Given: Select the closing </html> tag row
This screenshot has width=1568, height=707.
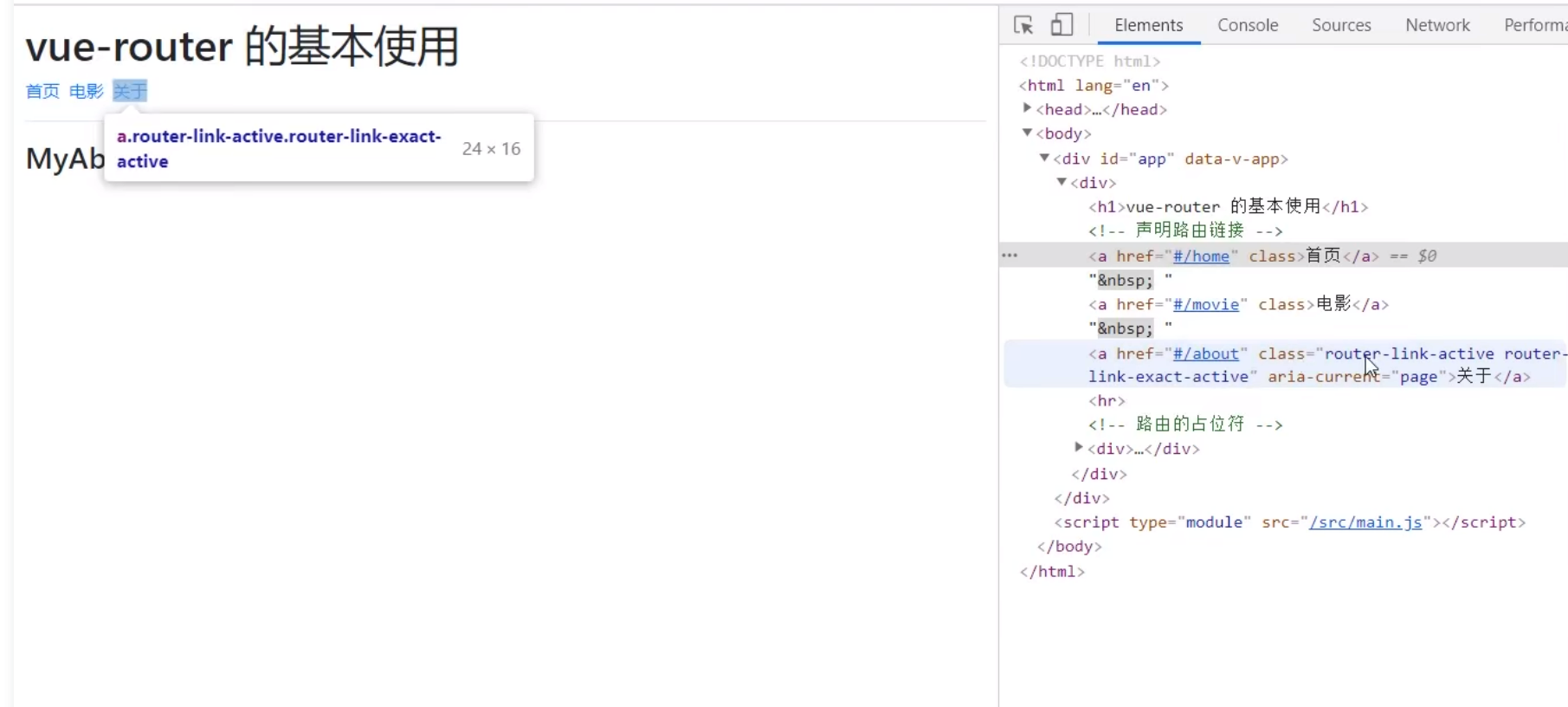Looking at the screenshot, I should point(1052,572).
